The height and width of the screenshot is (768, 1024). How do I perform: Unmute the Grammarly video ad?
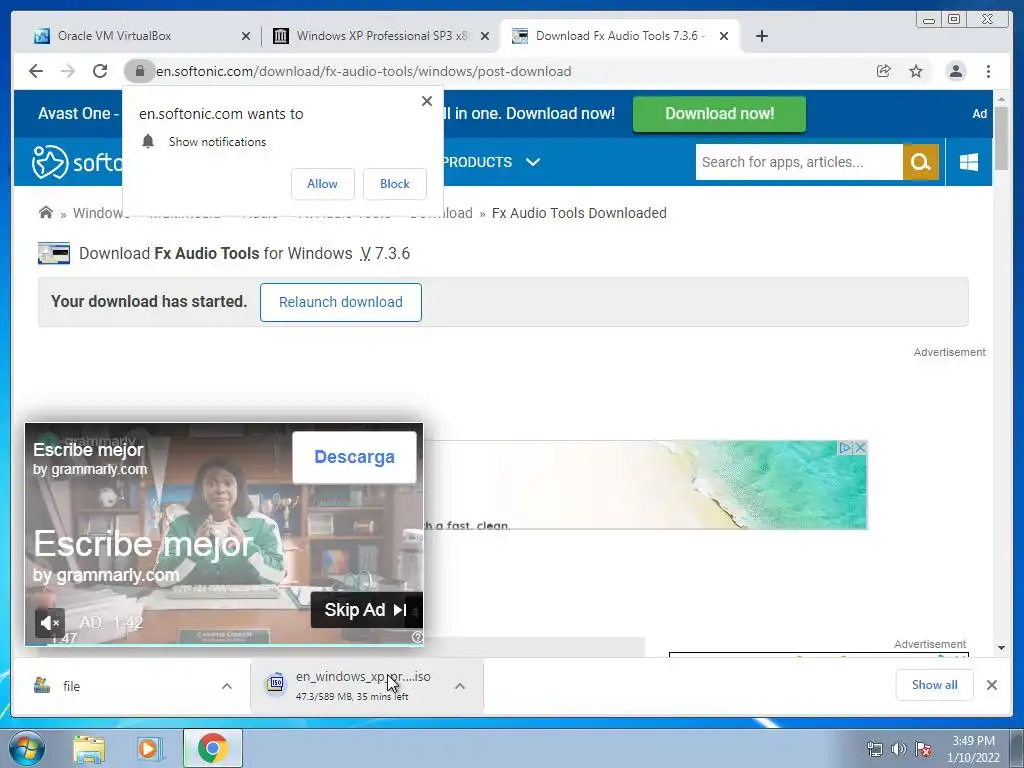click(50, 623)
